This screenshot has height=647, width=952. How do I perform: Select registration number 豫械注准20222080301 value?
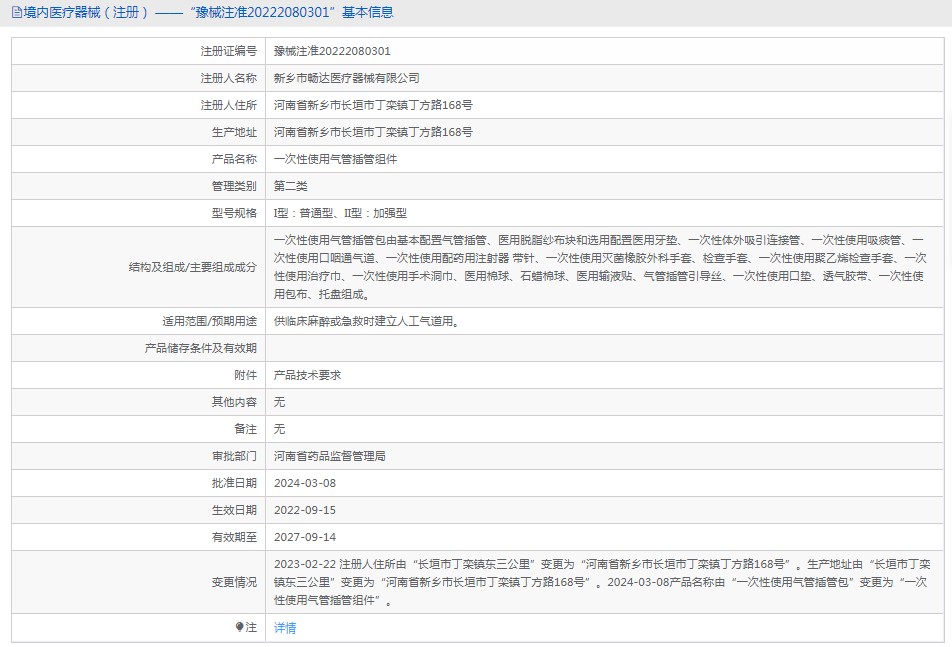[x=332, y=50]
